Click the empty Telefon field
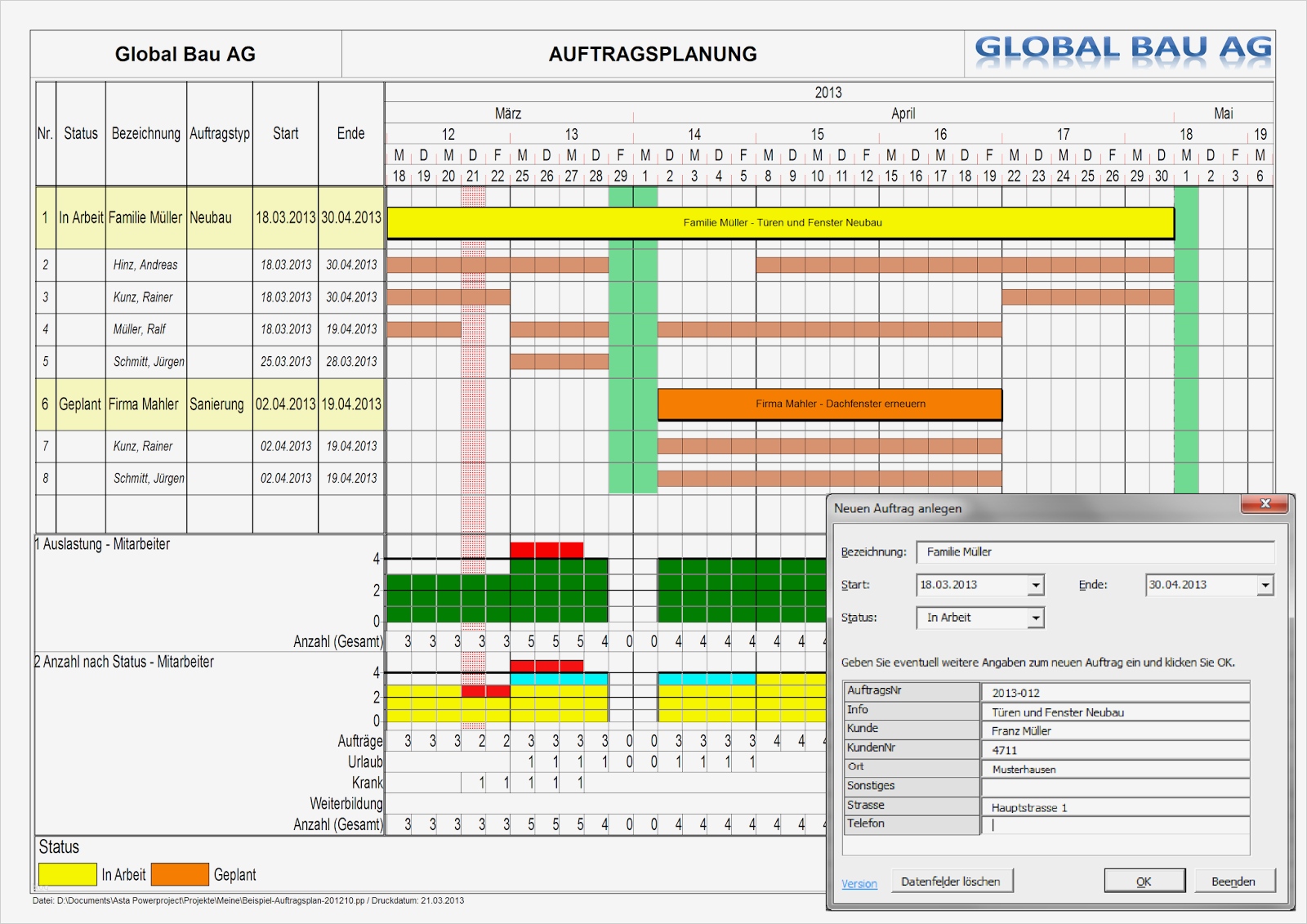The width and height of the screenshot is (1307, 924). tap(1115, 826)
